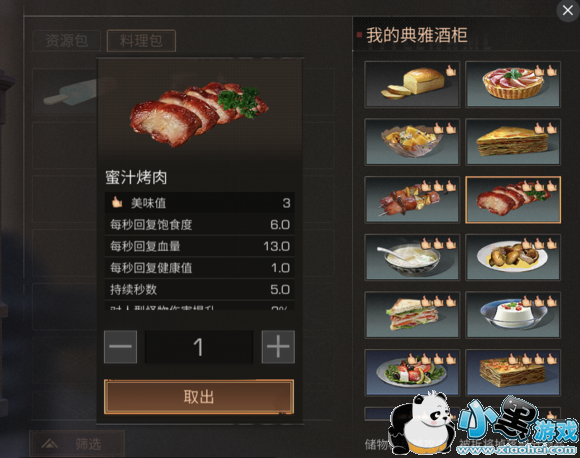Image resolution: width=580 pixels, height=458 pixels.
Task: Select the grilled meat skewer item
Action: click(412, 200)
